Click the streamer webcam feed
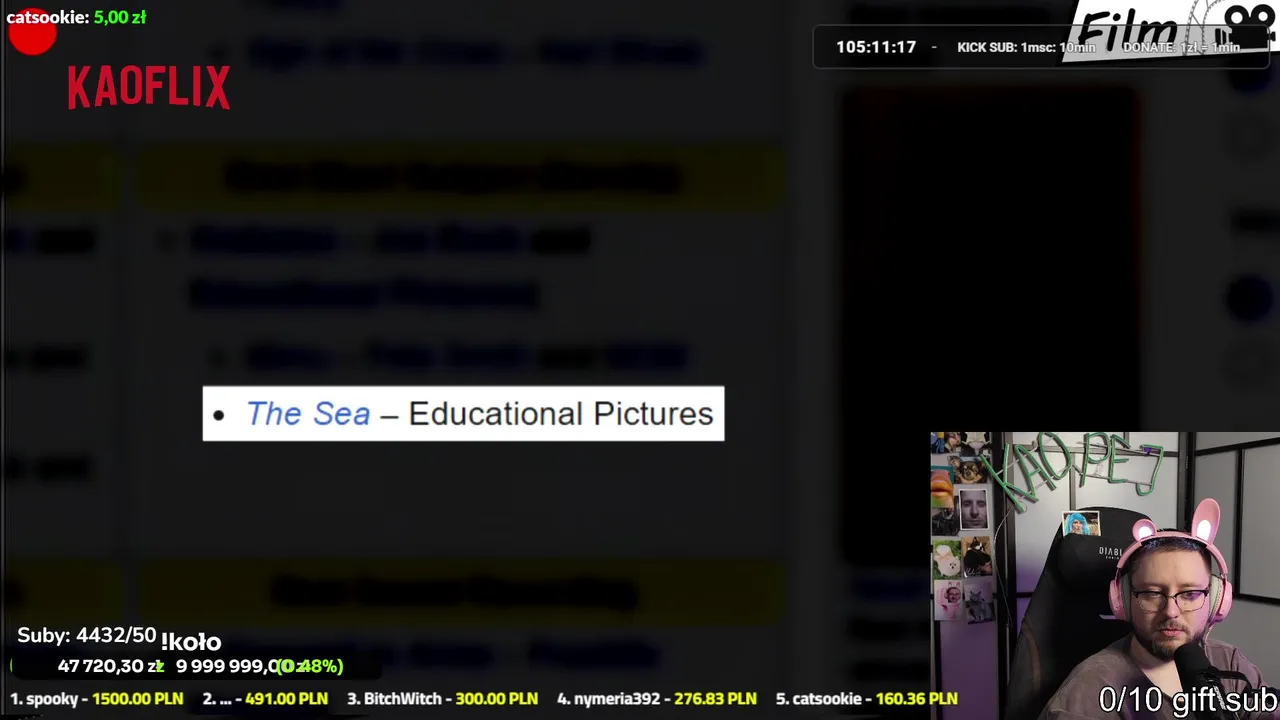The image size is (1280, 720). [1105, 576]
